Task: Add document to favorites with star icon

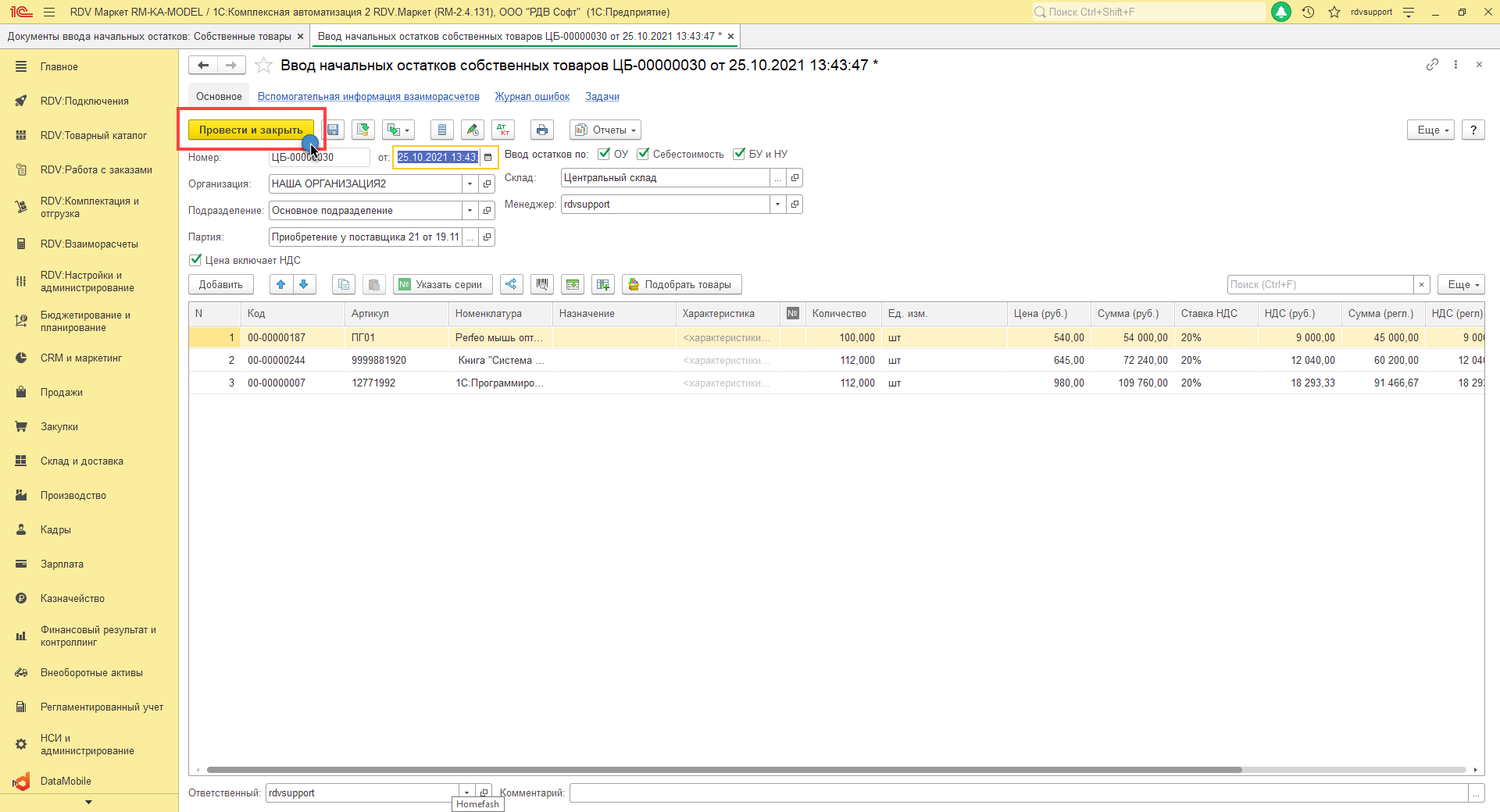Action: (x=264, y=66)
